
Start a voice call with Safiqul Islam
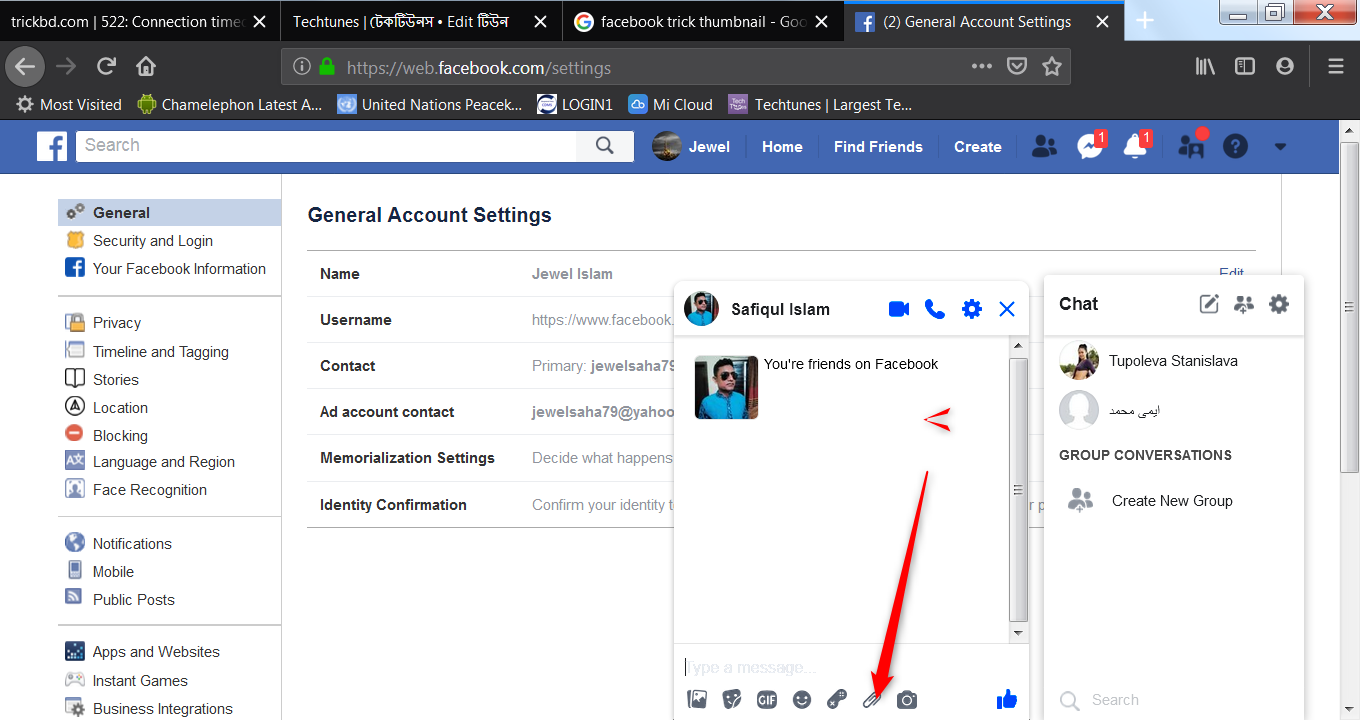[935, 309]
